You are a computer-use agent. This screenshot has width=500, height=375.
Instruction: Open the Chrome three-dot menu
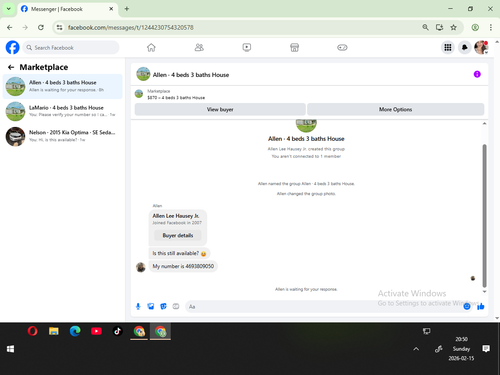coord(491,27)
